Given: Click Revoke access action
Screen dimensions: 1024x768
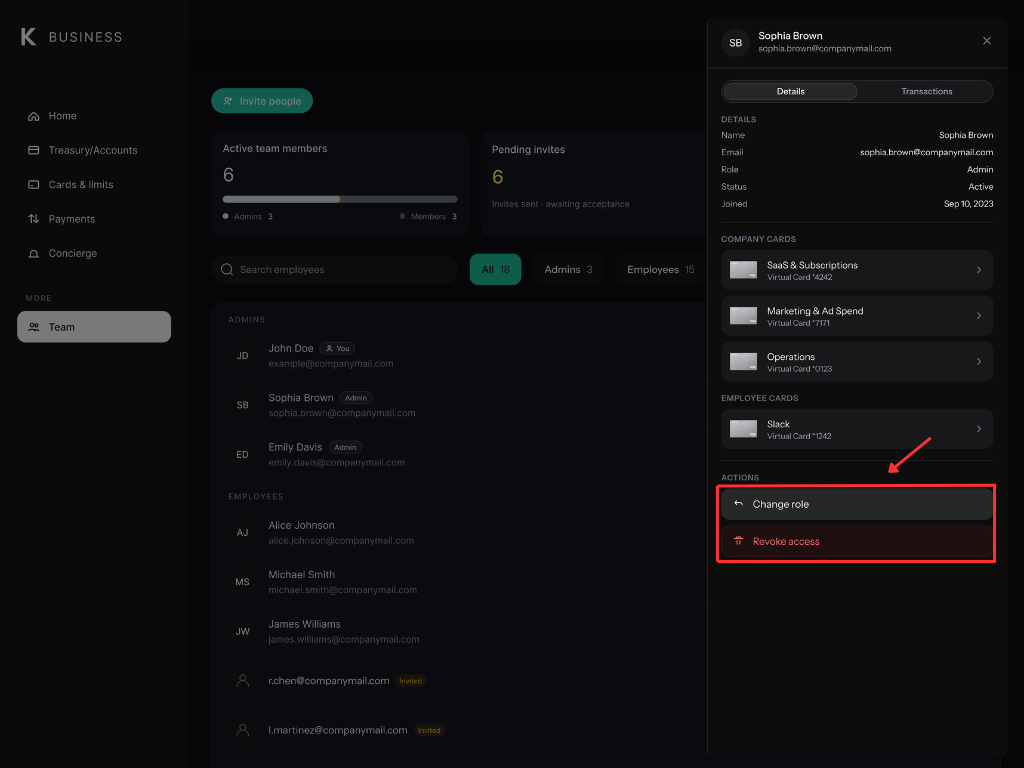Looking at the screenshot, I should click(x=857, y=541).
